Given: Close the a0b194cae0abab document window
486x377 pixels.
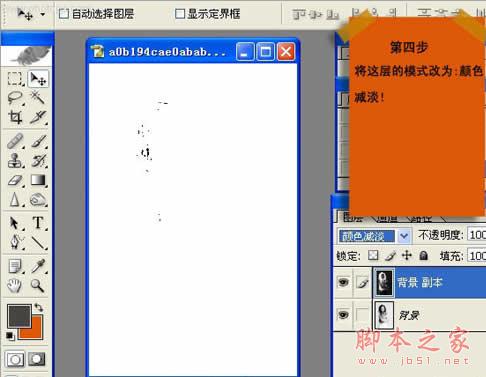Looking at the screenshot, I should pos(286,52).
